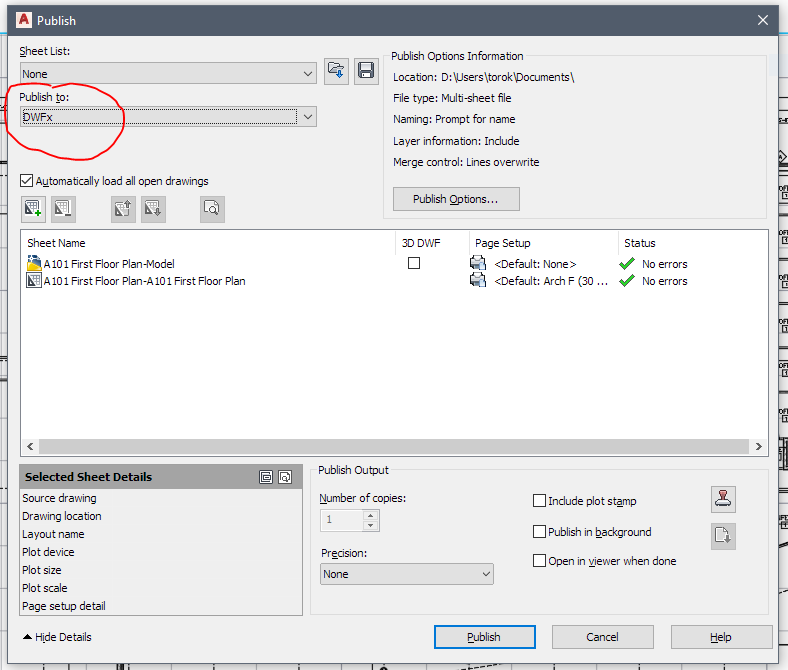788x670 pixels.
Task: Click the sheet list horizontal scrollbar track
Action: (x=394, y=446)
